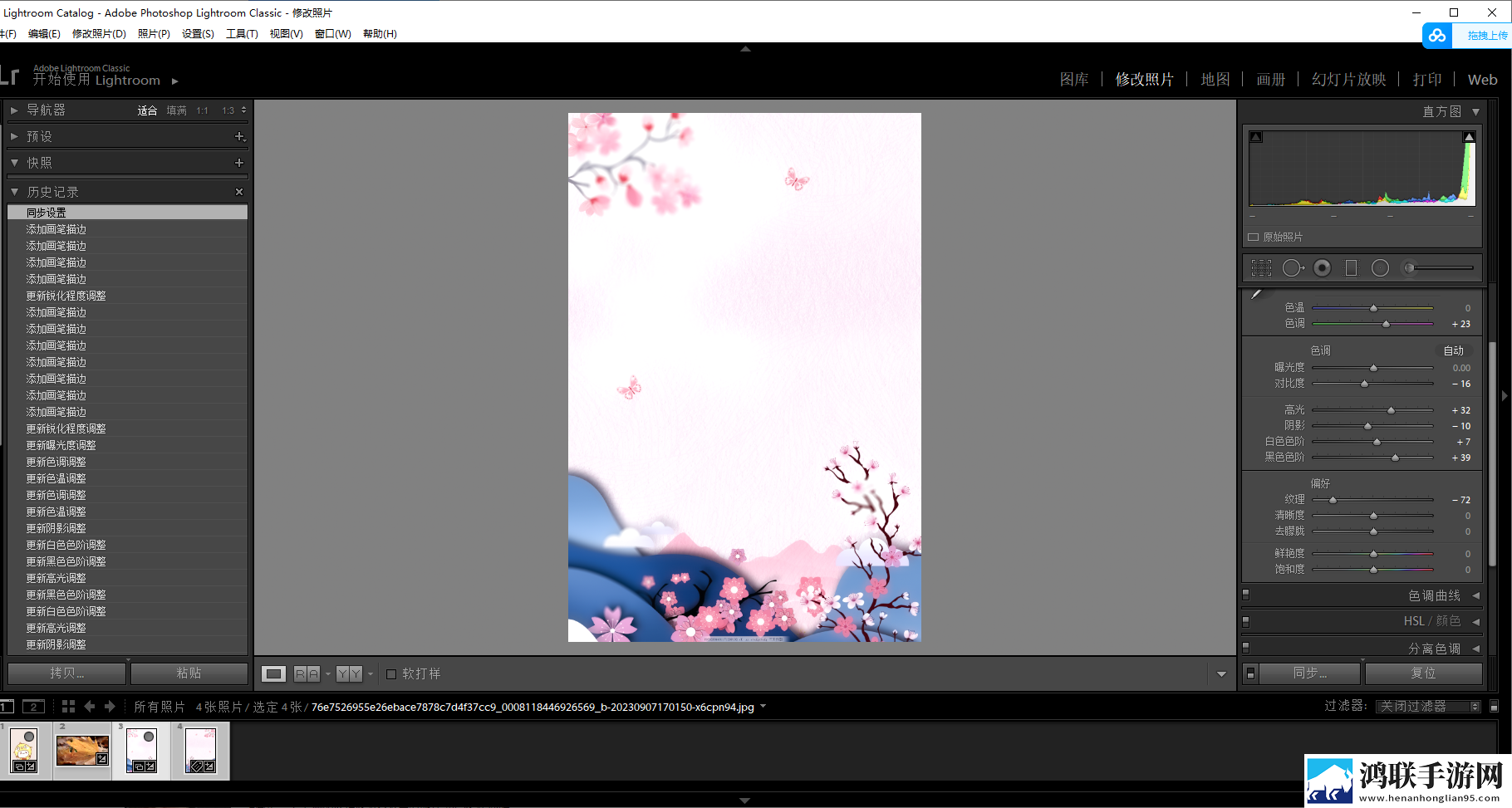Open cloud upload icon at top right
The image size is (1512, 808).
(x=1437, y=36)
